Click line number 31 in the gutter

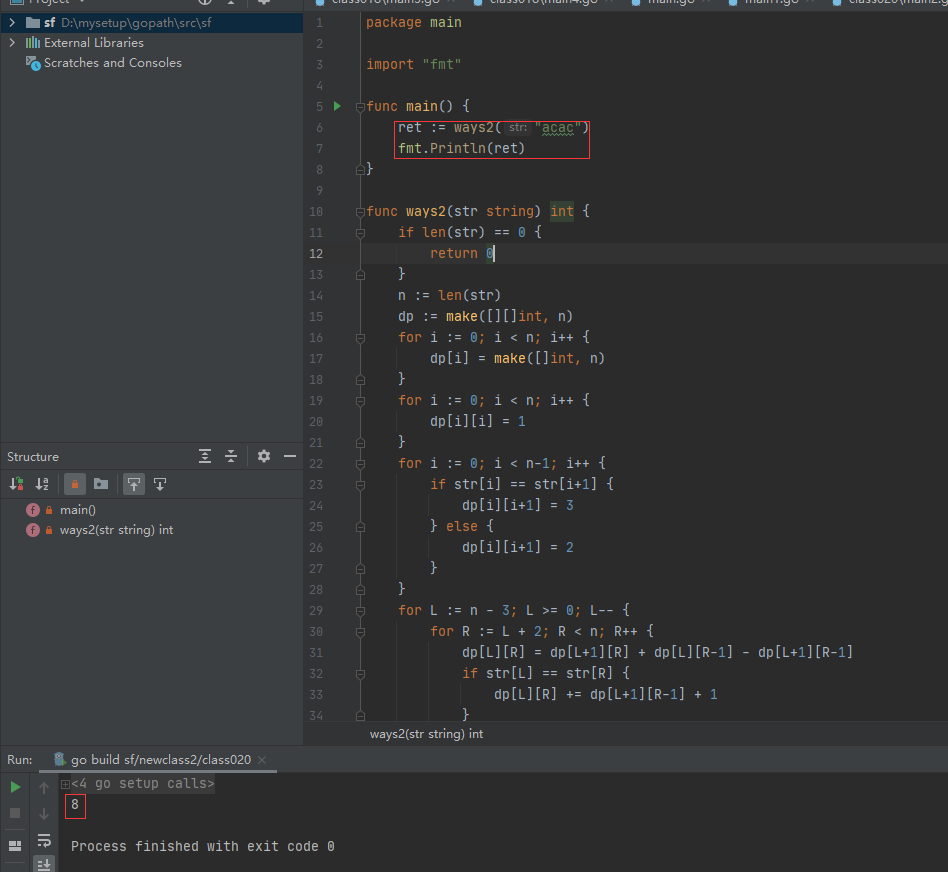click(316, 652)
